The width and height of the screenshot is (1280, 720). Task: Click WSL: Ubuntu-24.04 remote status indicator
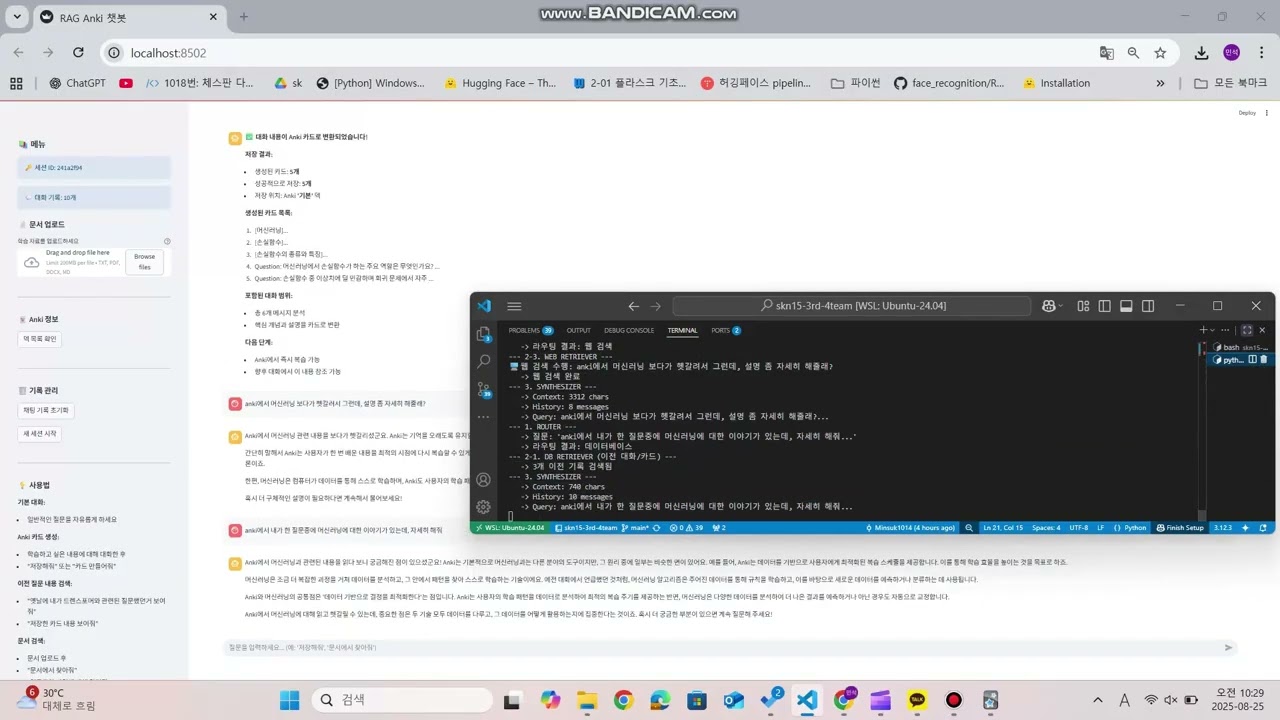[510, 527]
